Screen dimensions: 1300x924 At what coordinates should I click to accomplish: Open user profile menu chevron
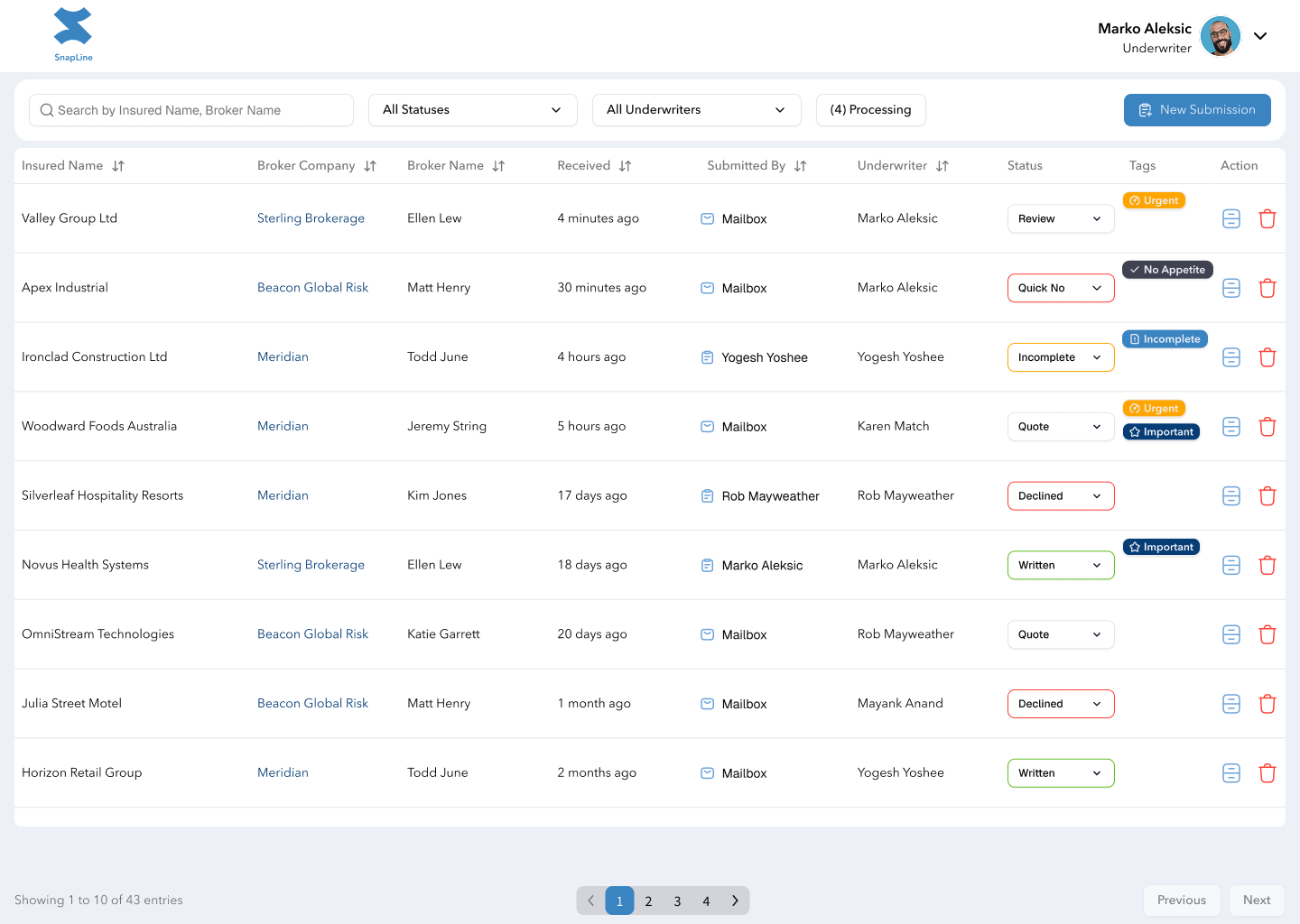[x=1260, y=36]
